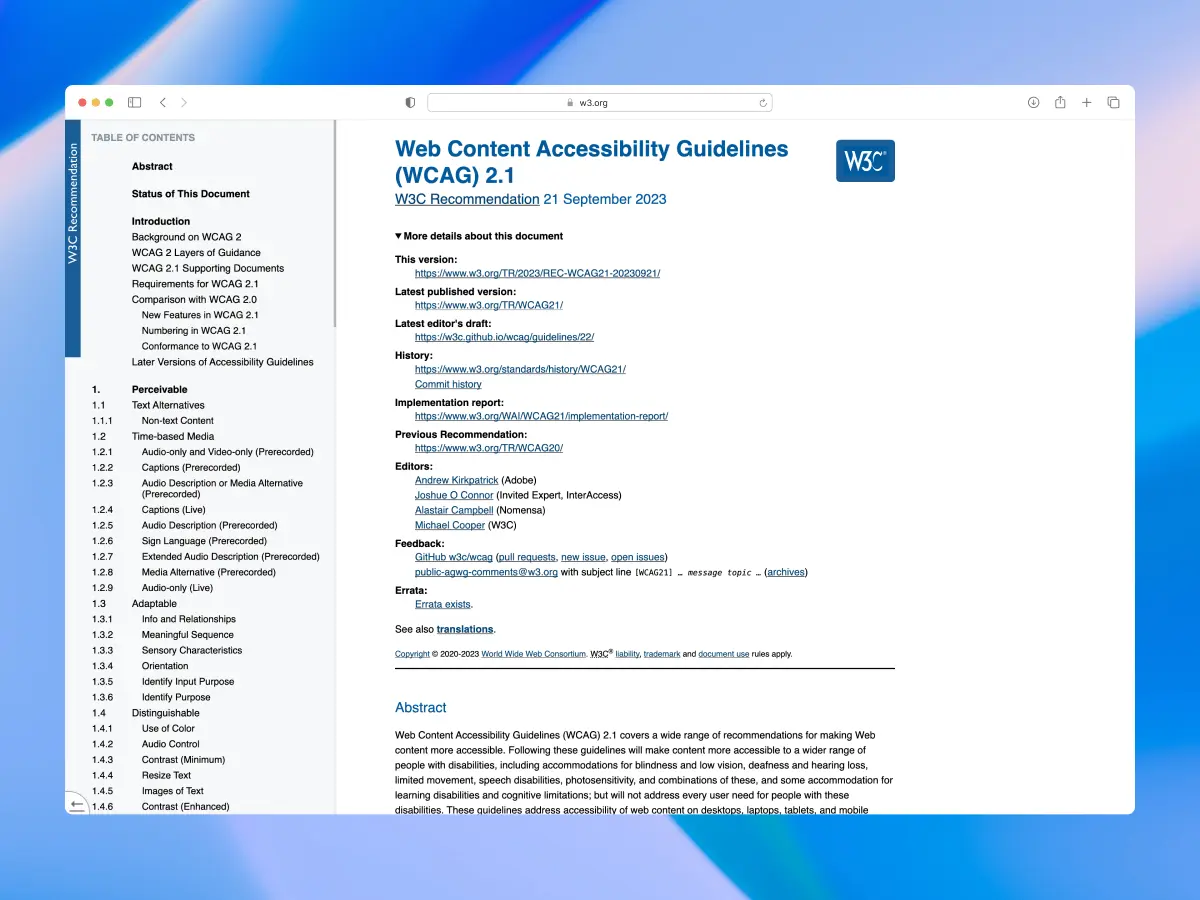This screenshot has width=1200, height=900.
Task: Open the trademark link
Action: click(x=662, y=654)
